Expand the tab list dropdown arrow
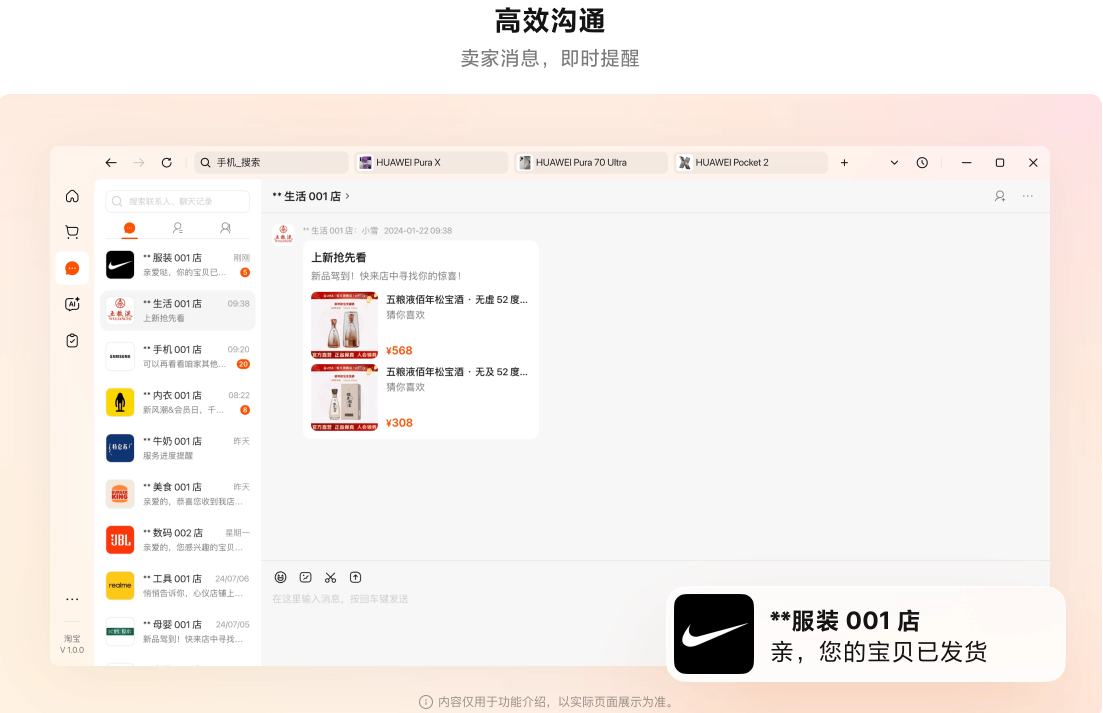Viewport: 1103px width, 713px height. (894, 162)
